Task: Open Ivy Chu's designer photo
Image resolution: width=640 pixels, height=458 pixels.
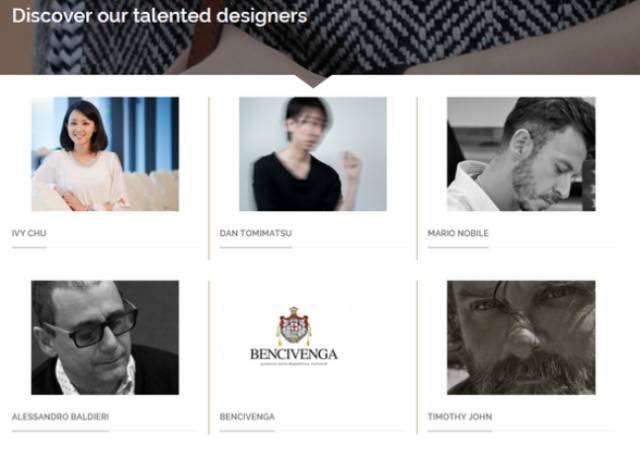Action: [105, 154]
